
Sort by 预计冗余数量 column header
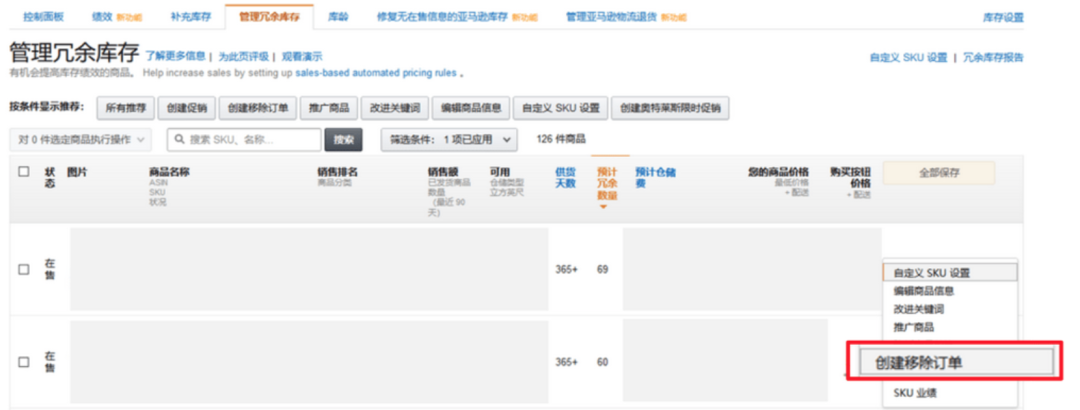click(607, 183)
